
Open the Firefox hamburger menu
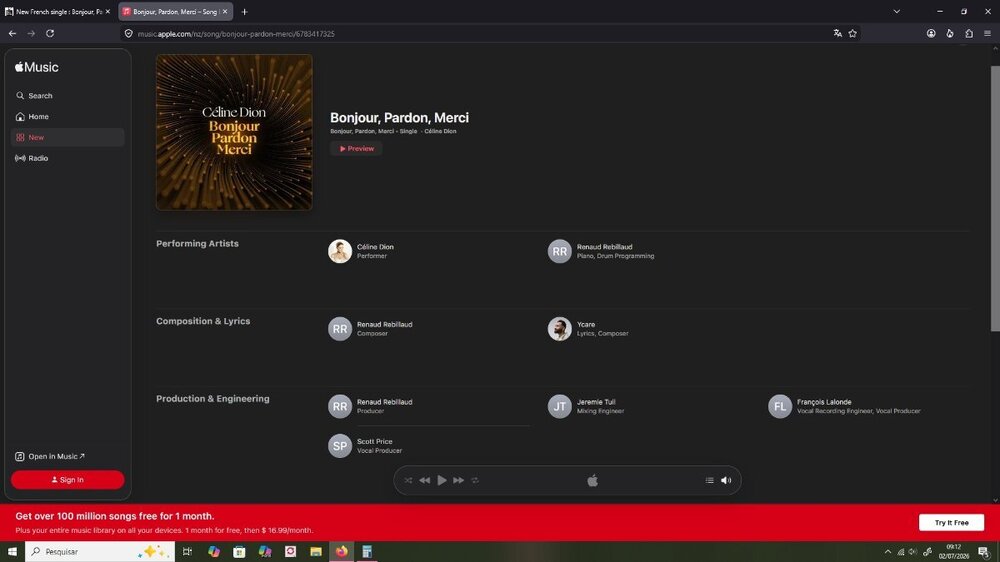pos(987,33)
